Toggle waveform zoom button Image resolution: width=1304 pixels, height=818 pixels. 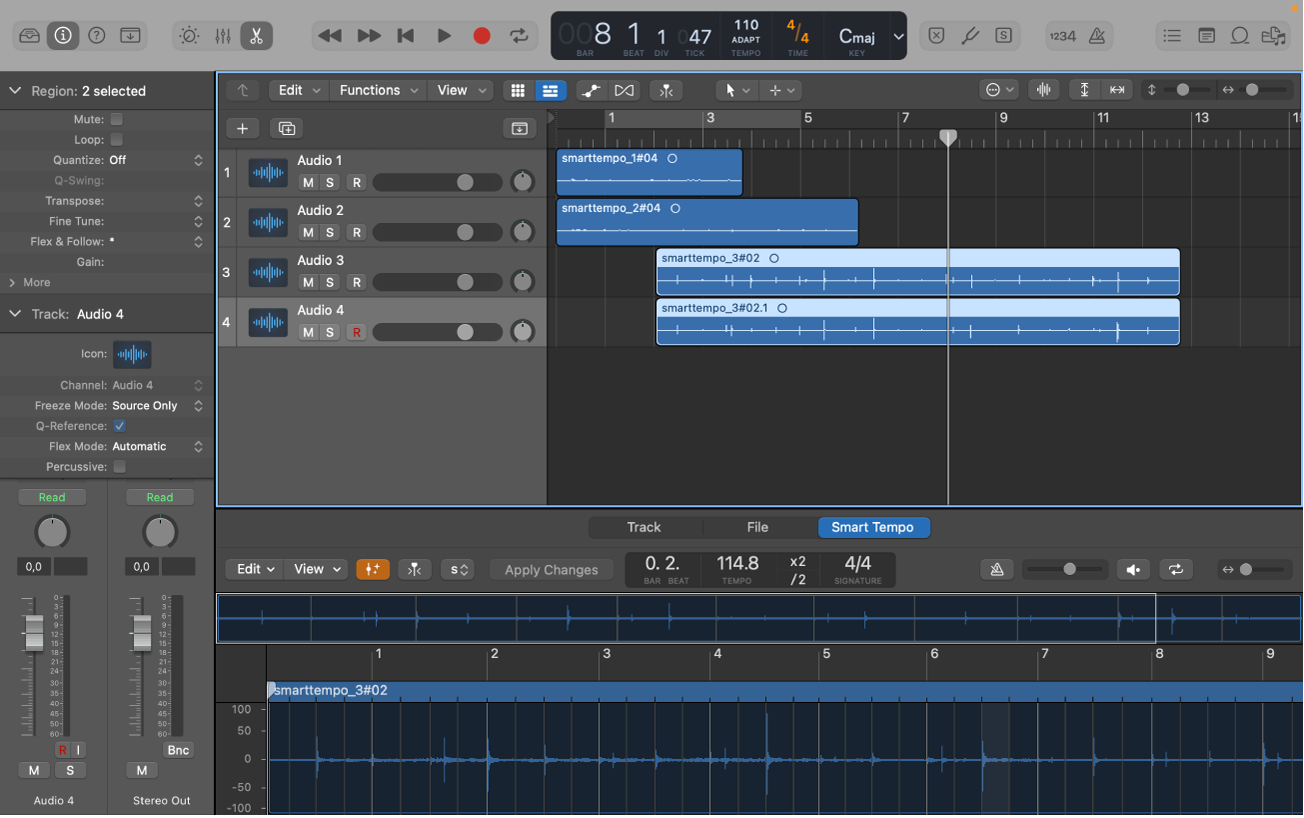pyautogui.click(x=1043, y=90)
